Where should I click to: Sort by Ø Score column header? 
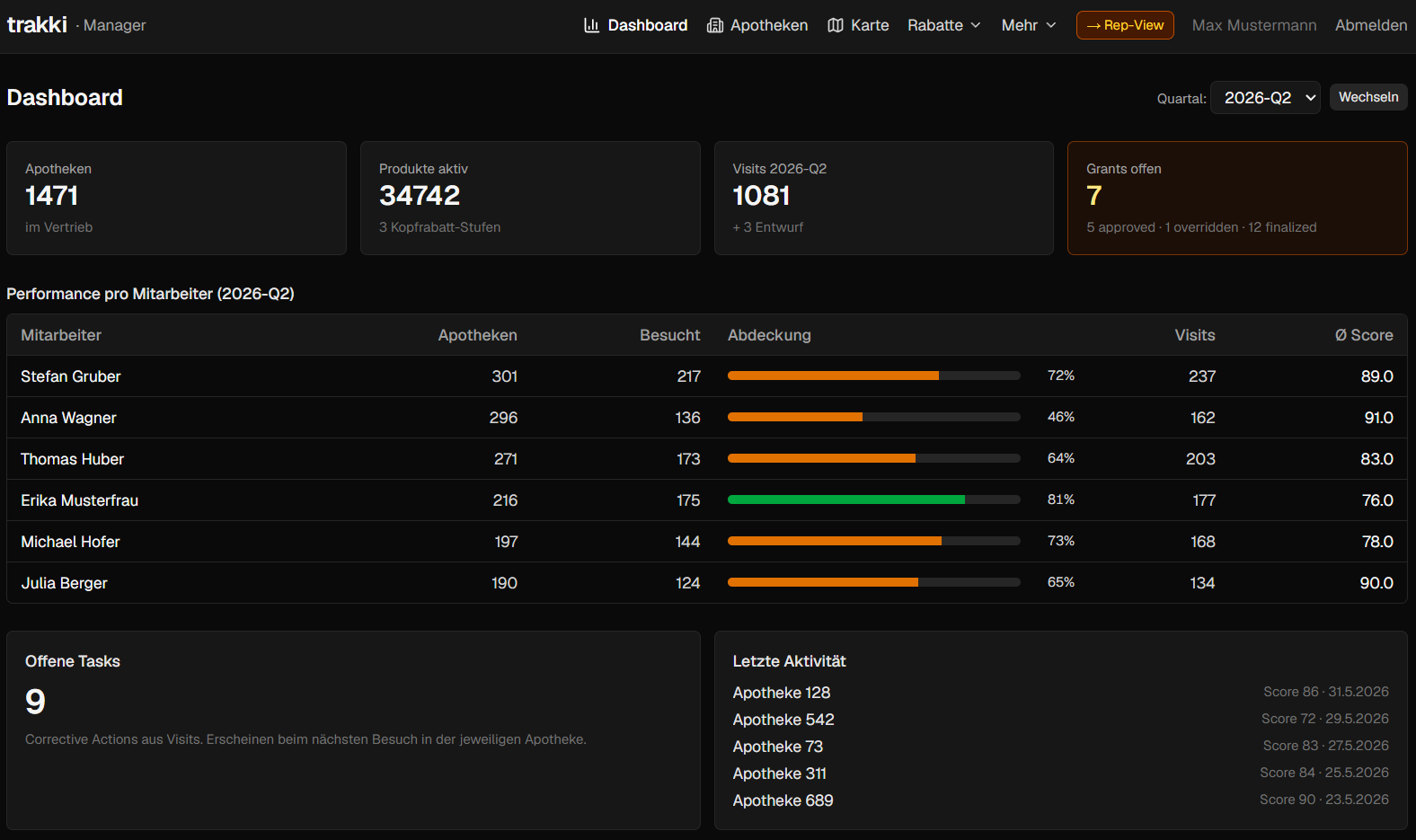click(x=1364, y=335)
